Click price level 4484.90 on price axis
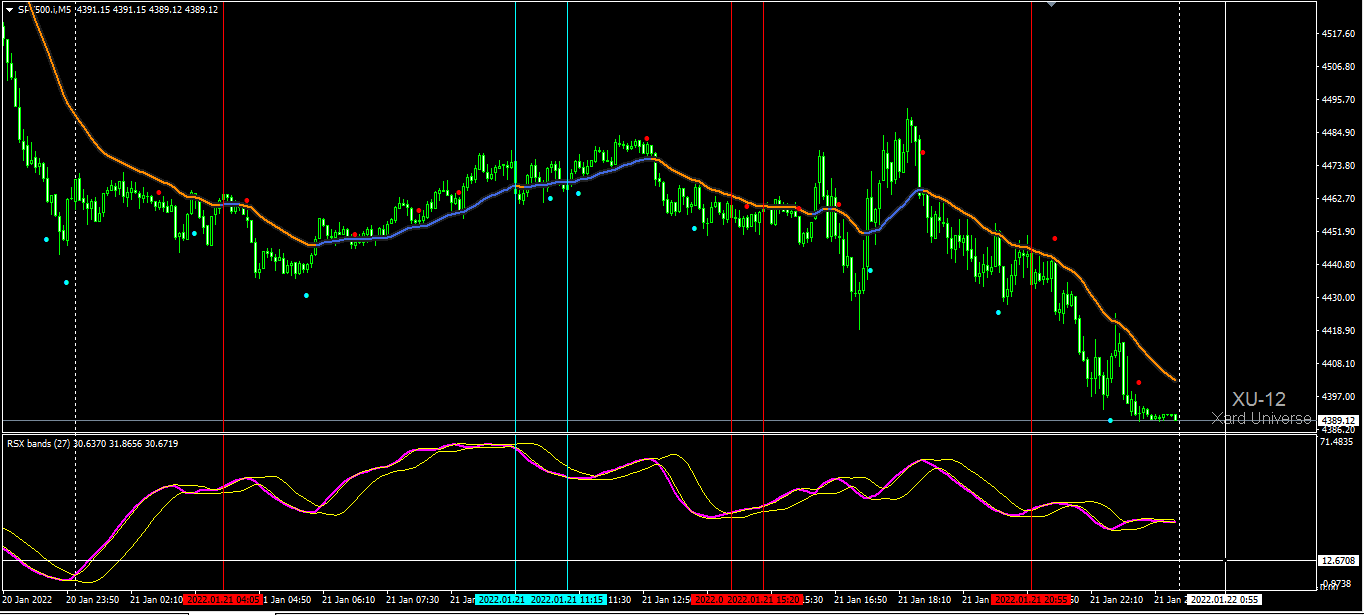The image size is (1366, 615). click(x=1338, y=133)
